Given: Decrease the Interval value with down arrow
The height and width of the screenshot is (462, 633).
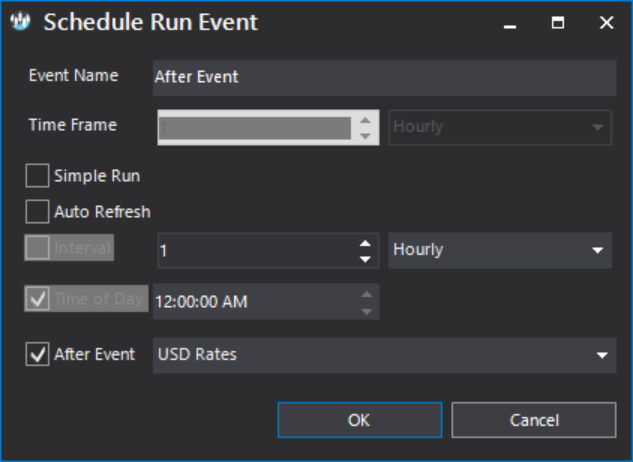Looking at the screenshot, I should [365, 259].
